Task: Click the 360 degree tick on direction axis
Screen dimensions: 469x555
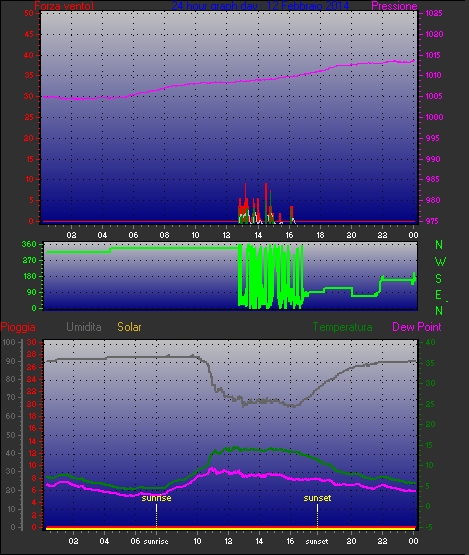Action: pyautogui.click(x=29, y=244)
